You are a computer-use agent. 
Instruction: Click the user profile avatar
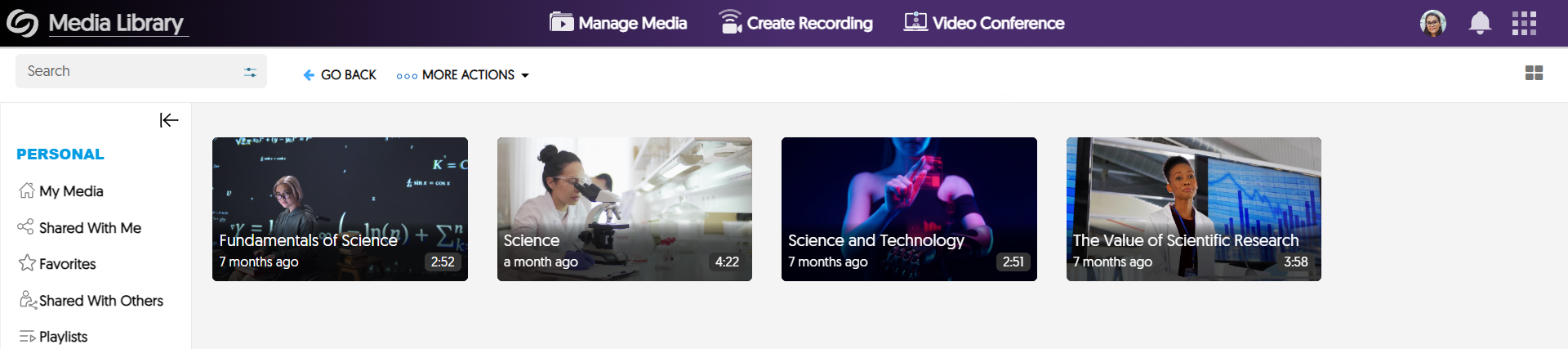point(1433,23)
